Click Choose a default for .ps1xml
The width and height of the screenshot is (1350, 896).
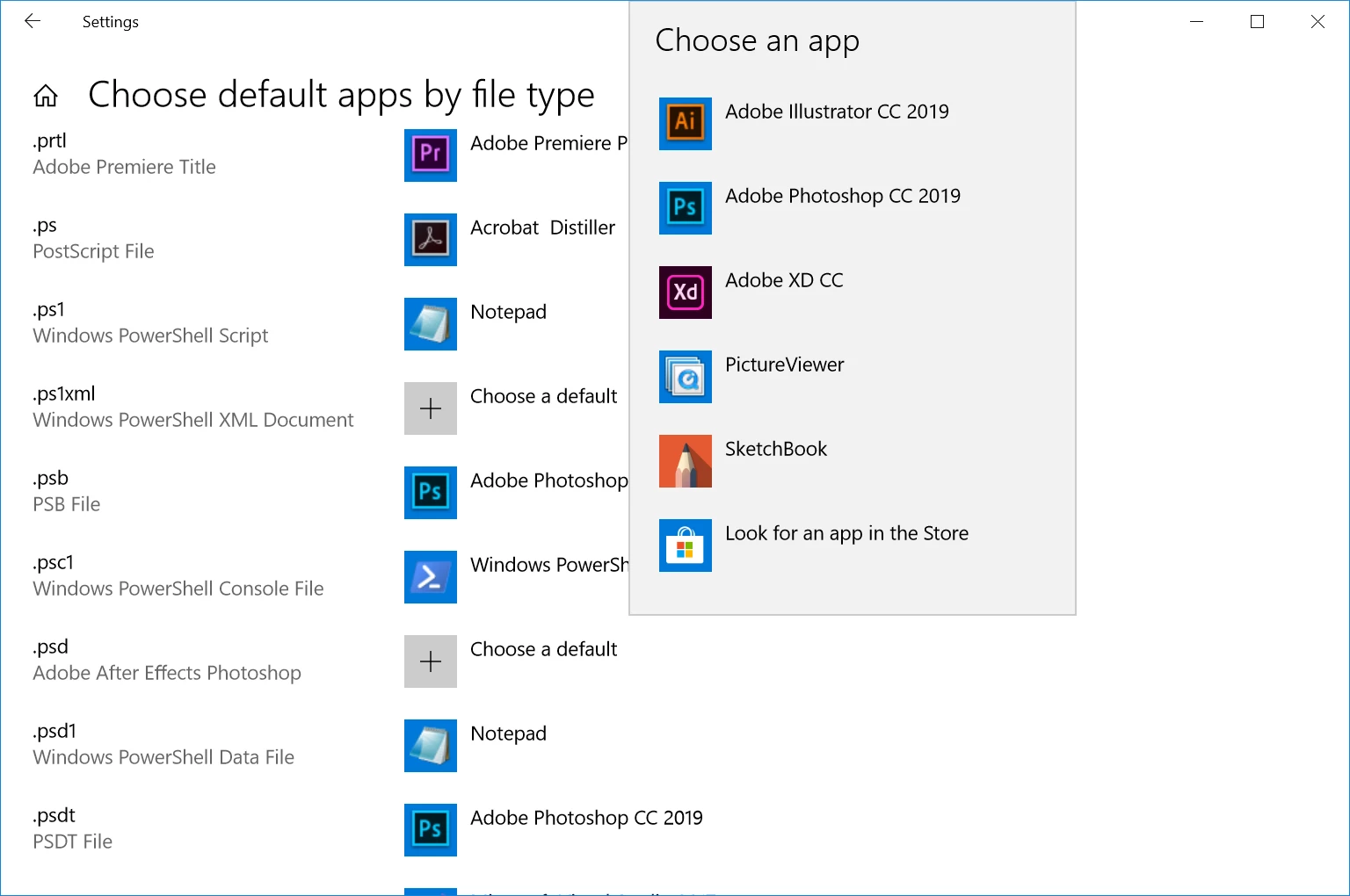tap(543, 396)
